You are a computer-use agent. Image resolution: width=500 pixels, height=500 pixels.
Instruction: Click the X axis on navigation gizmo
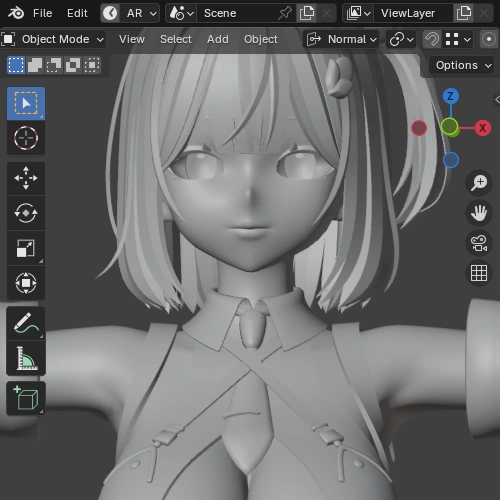click(482, 128)
